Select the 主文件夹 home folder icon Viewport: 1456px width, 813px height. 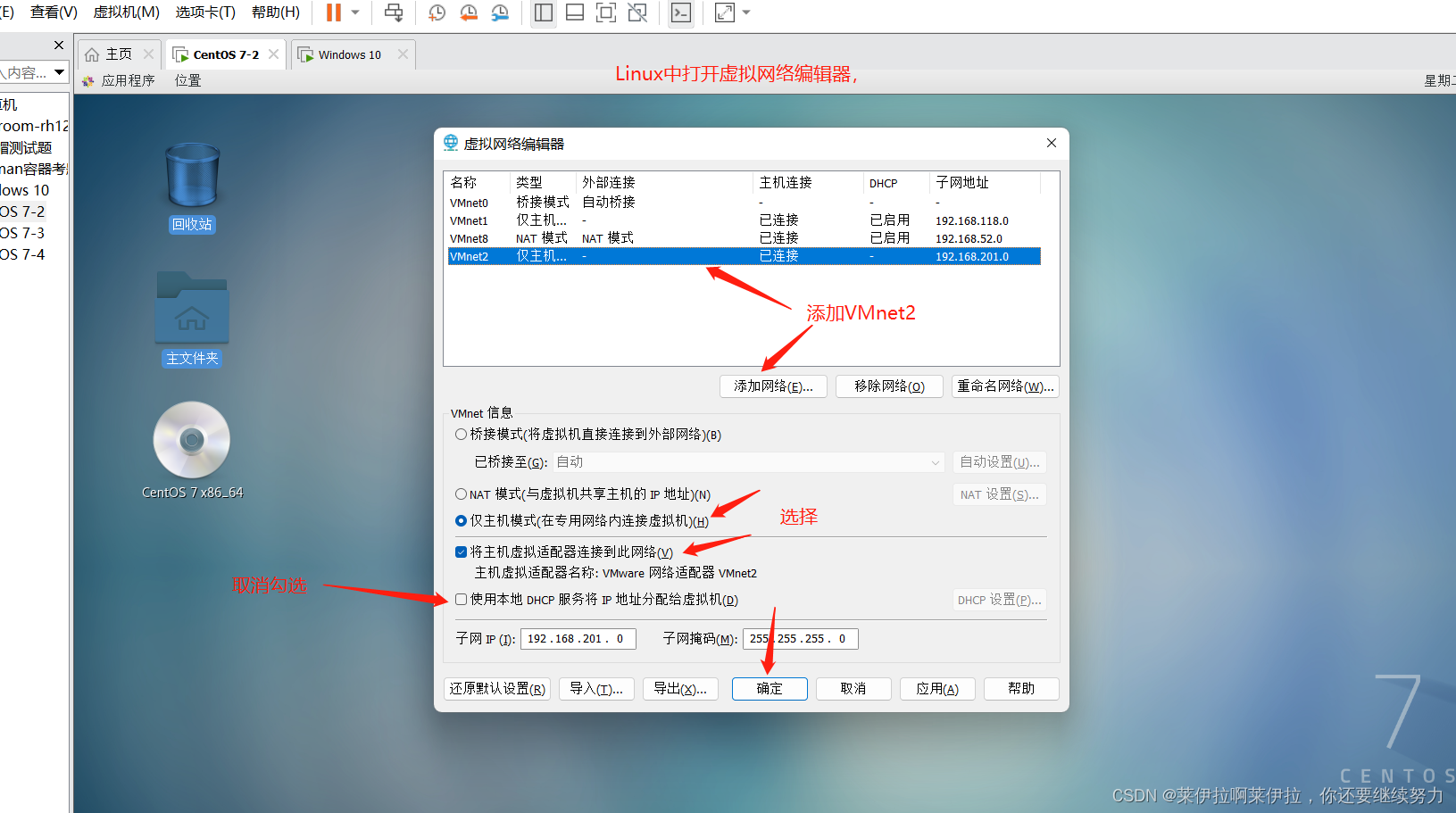192,319
